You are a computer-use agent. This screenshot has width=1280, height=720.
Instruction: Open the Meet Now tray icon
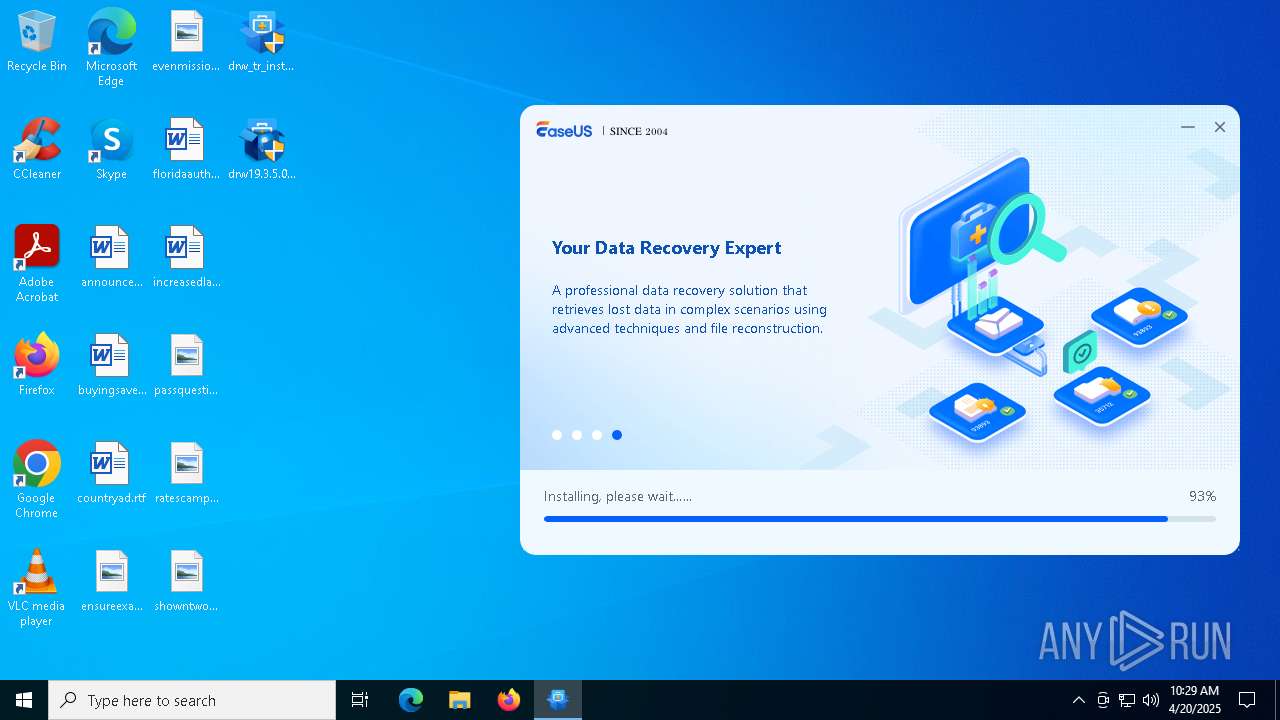1103,700
